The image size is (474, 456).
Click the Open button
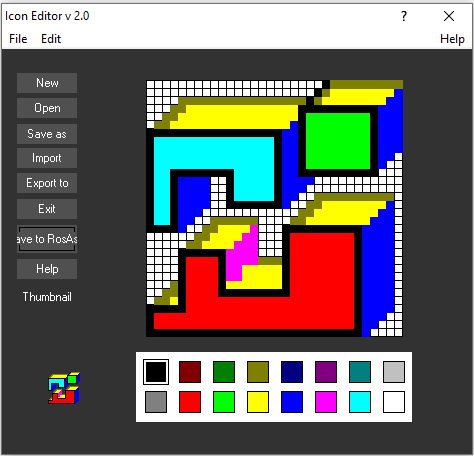[47, 108]
